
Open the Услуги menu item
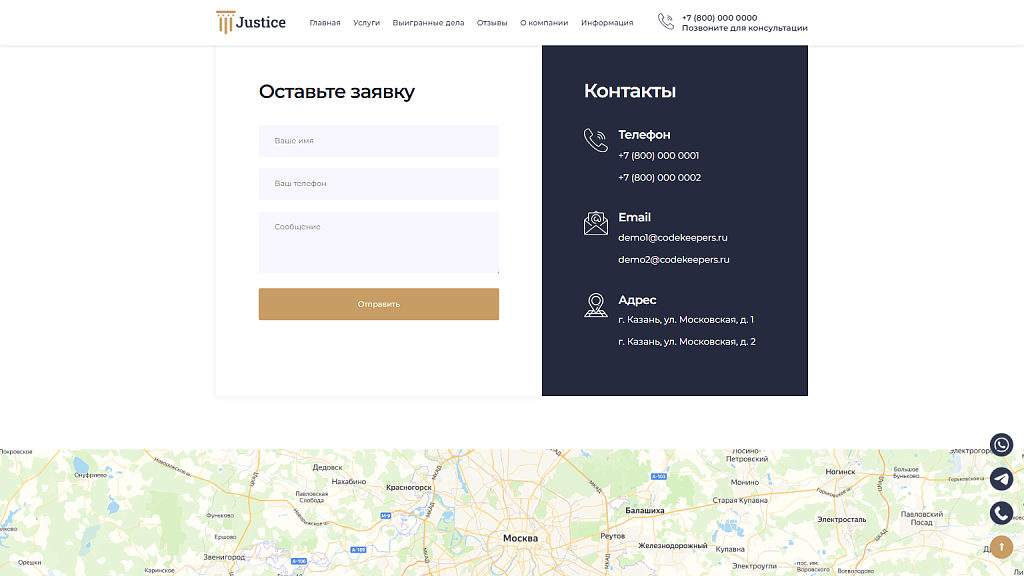(x=365, y=22)
